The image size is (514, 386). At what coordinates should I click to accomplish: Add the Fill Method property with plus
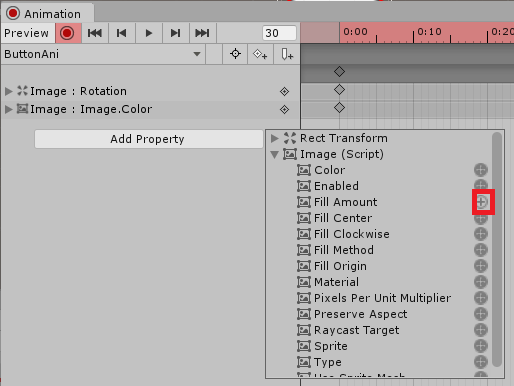(481, 250)
